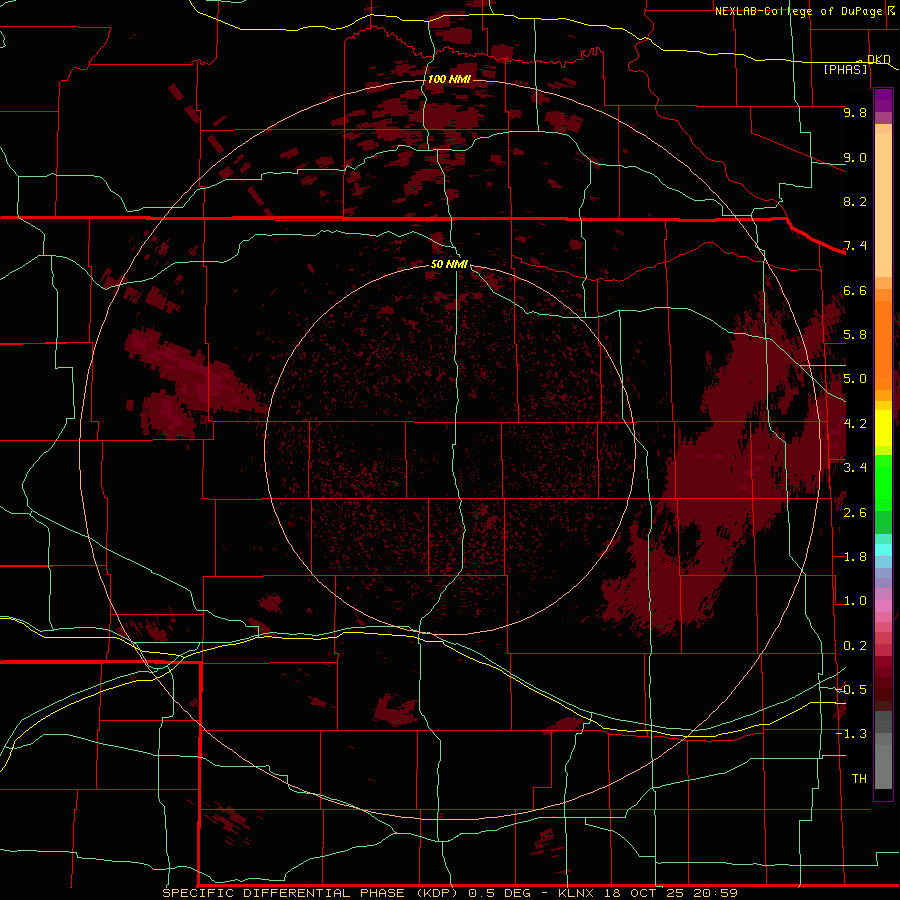Click the 50 NMI range ring label
The width and height of the screenshot is (900, 900).
pos(449,264)
